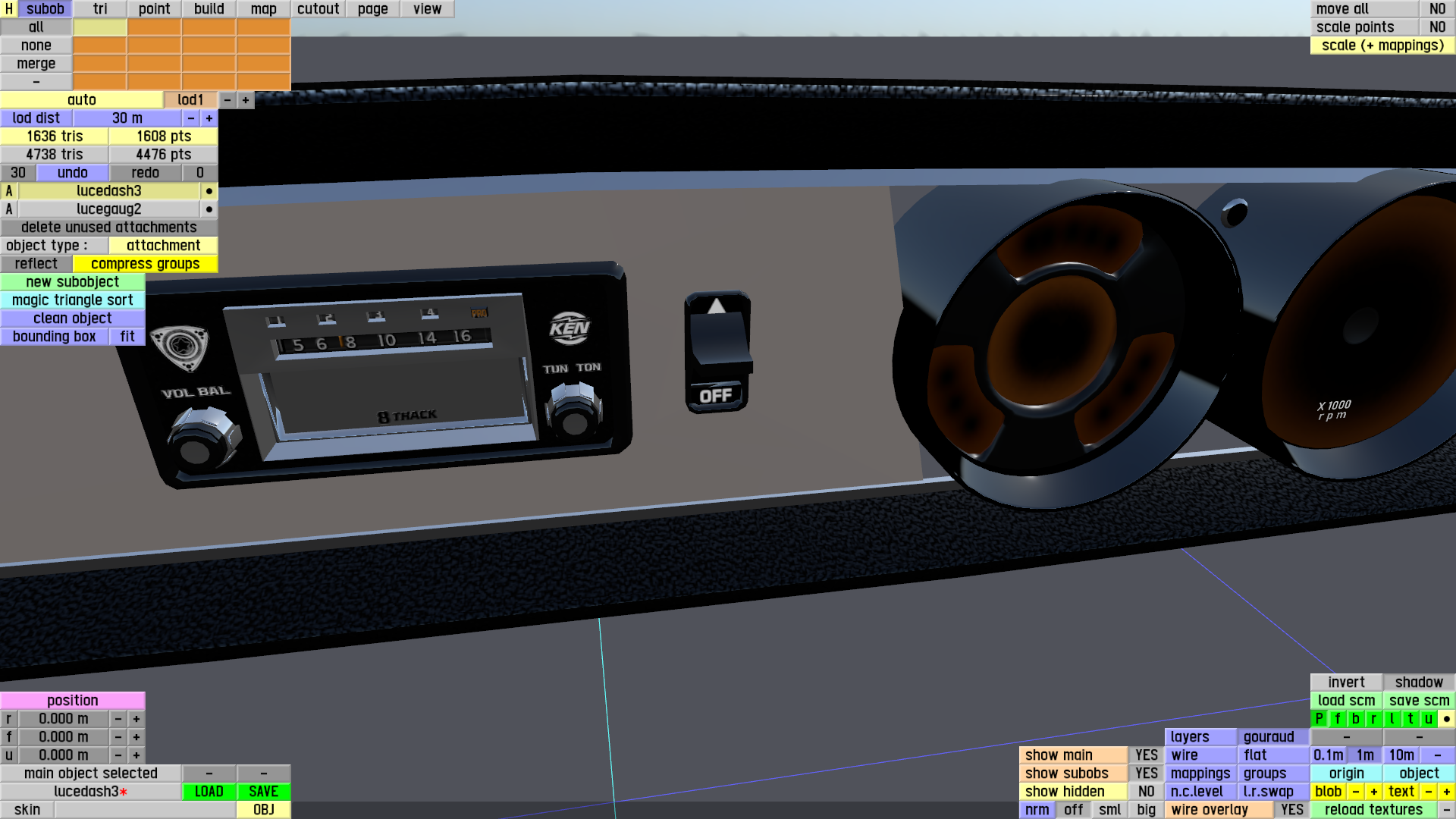Select the 10m grid scale option
The width and height of the screenshot is (1456, 819).
click(x=1401, y=755)
